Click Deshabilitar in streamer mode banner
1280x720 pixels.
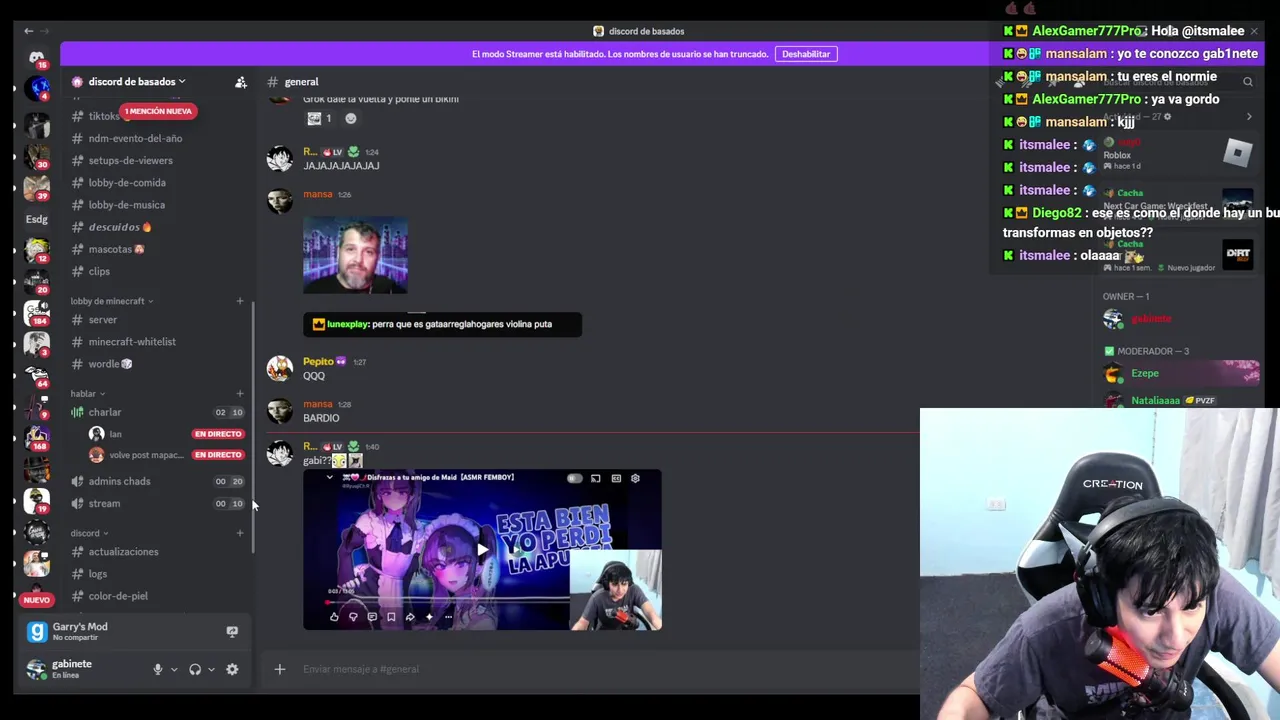(x=806, y=54)
